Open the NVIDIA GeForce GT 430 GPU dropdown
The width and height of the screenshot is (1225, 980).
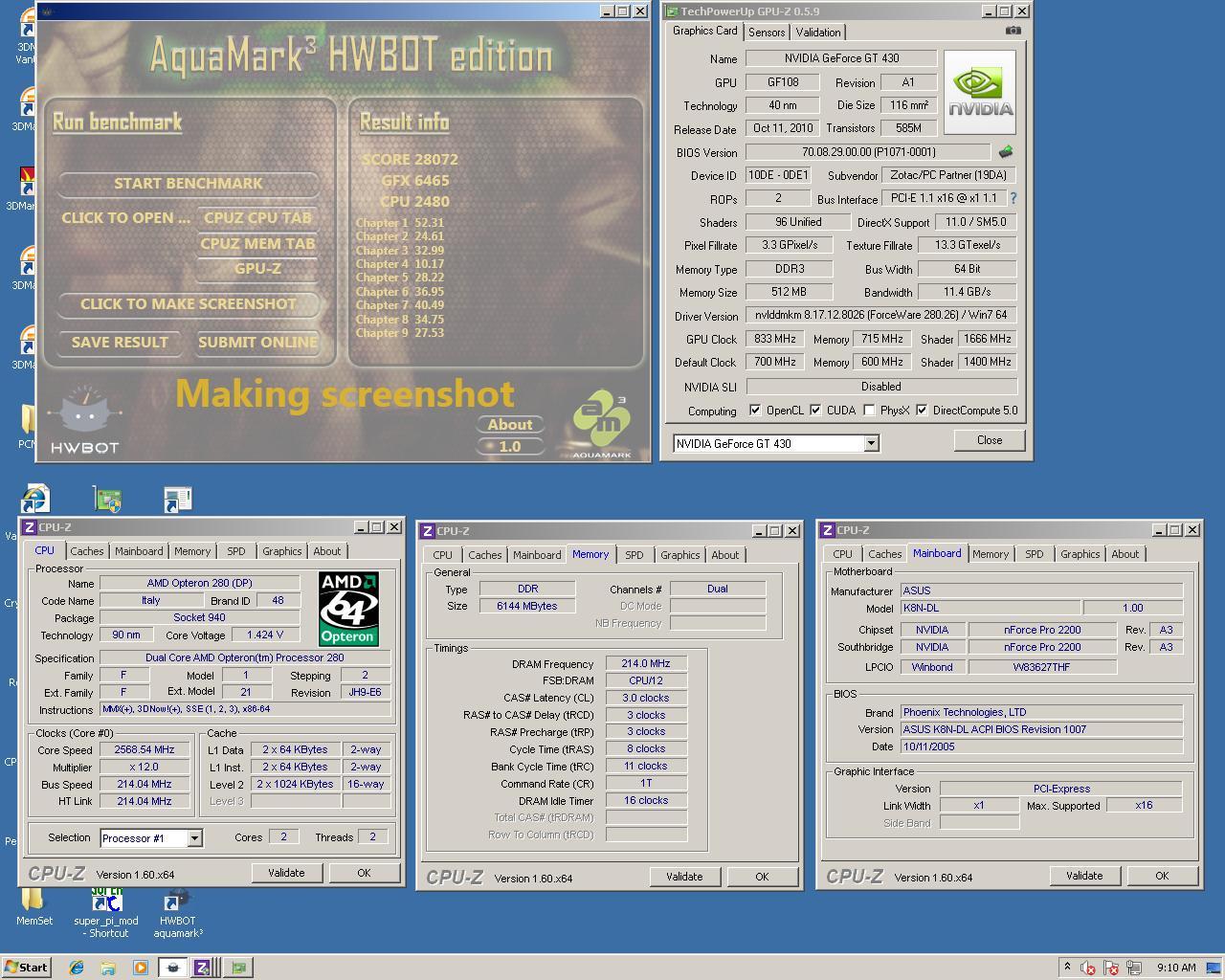point(871,443)
